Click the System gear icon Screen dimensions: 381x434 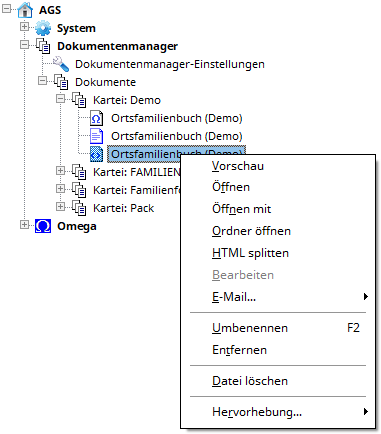43,28
